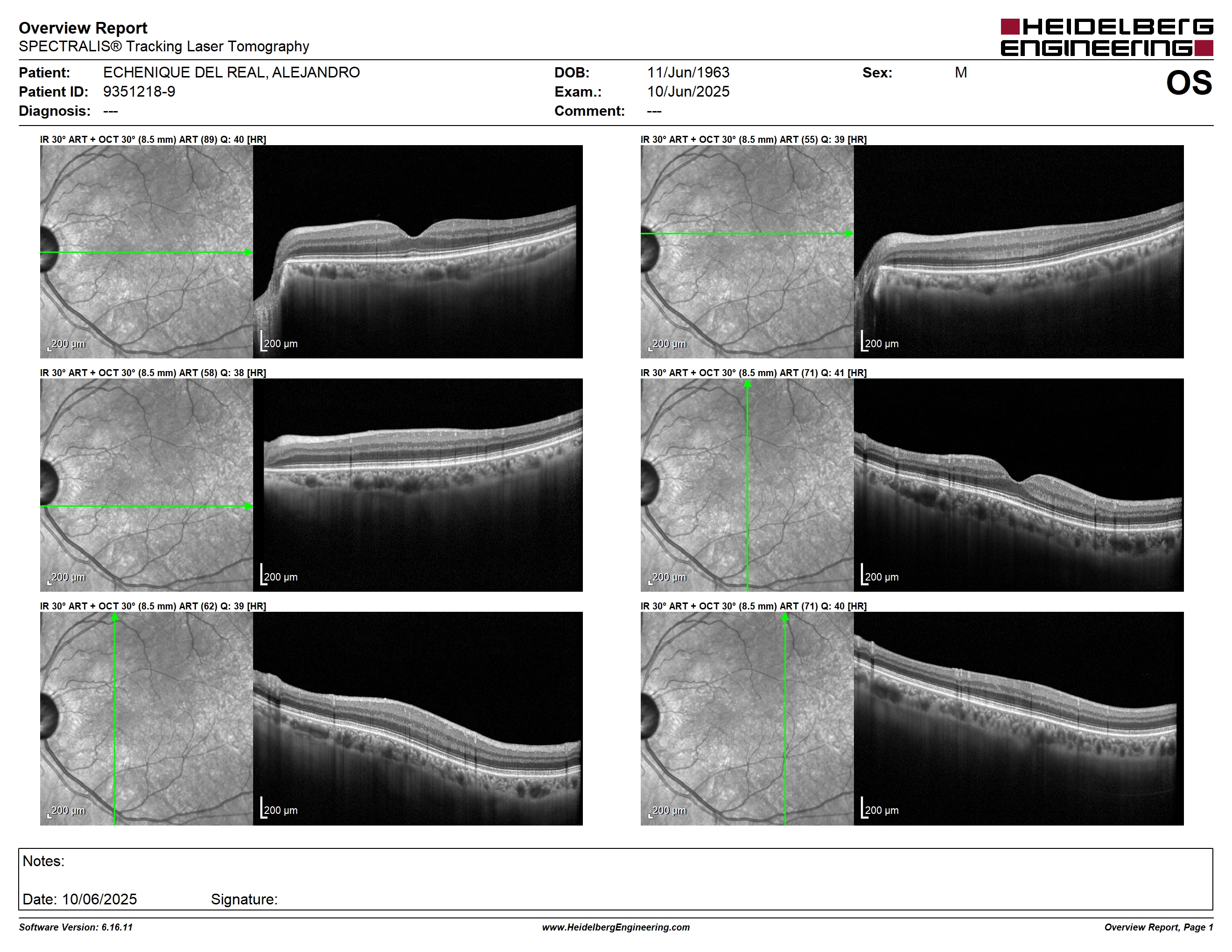
Task: Click Overview Report, Page 1 footer
Action: coord(1159,927)
